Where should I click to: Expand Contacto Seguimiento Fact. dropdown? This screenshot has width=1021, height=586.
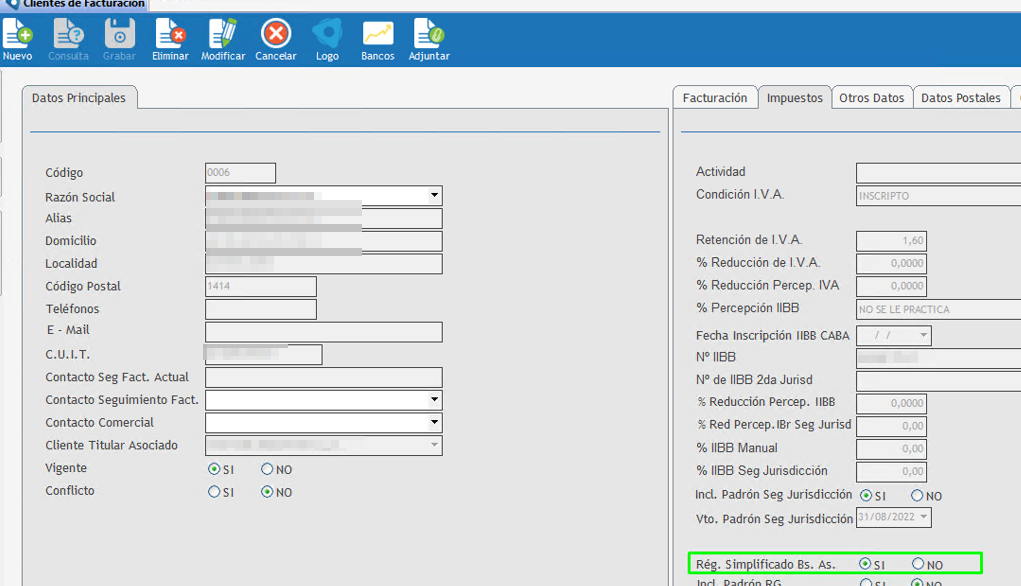[434, 400]
